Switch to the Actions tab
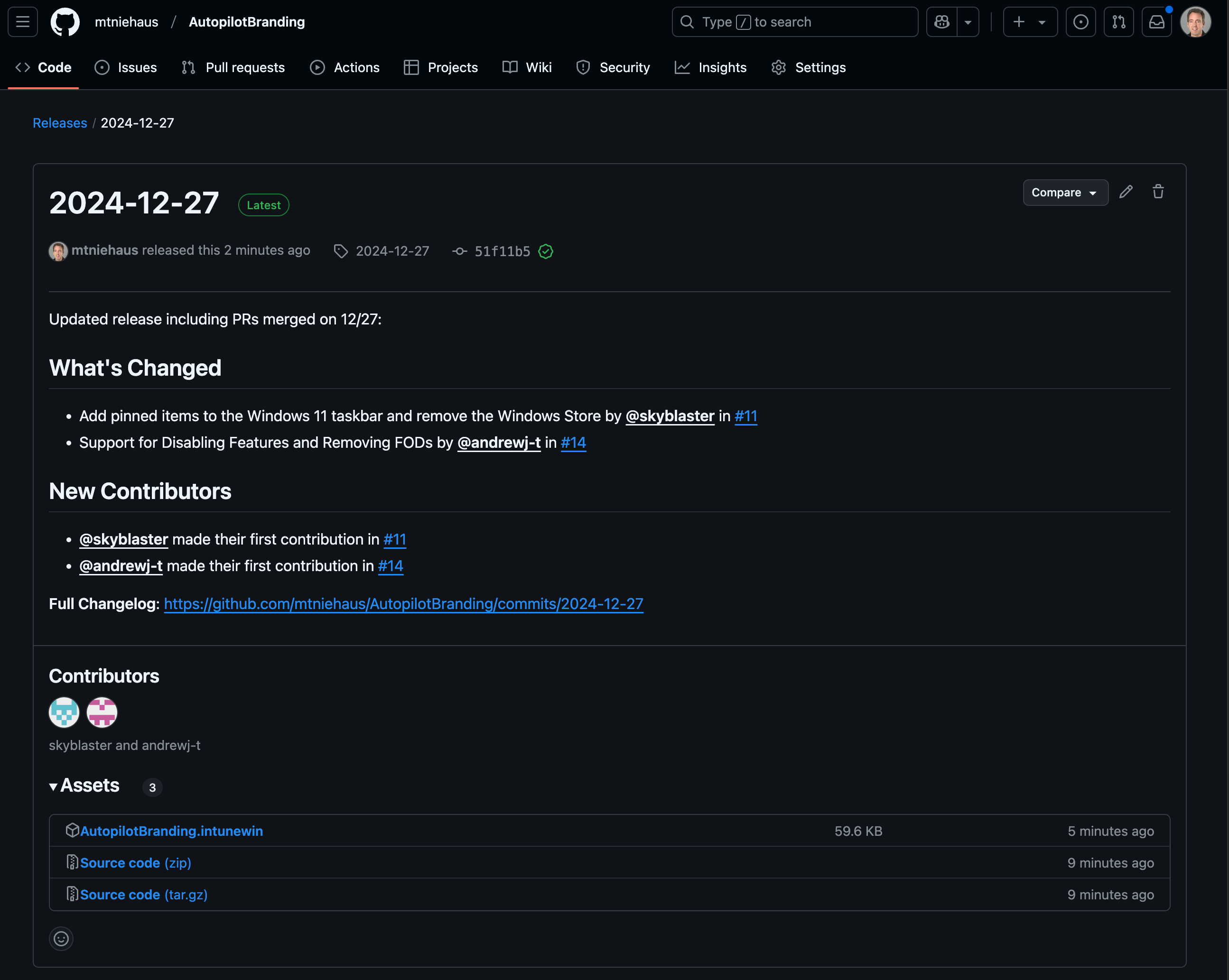Screen dimensions: 1229x980 click(345, 68)
